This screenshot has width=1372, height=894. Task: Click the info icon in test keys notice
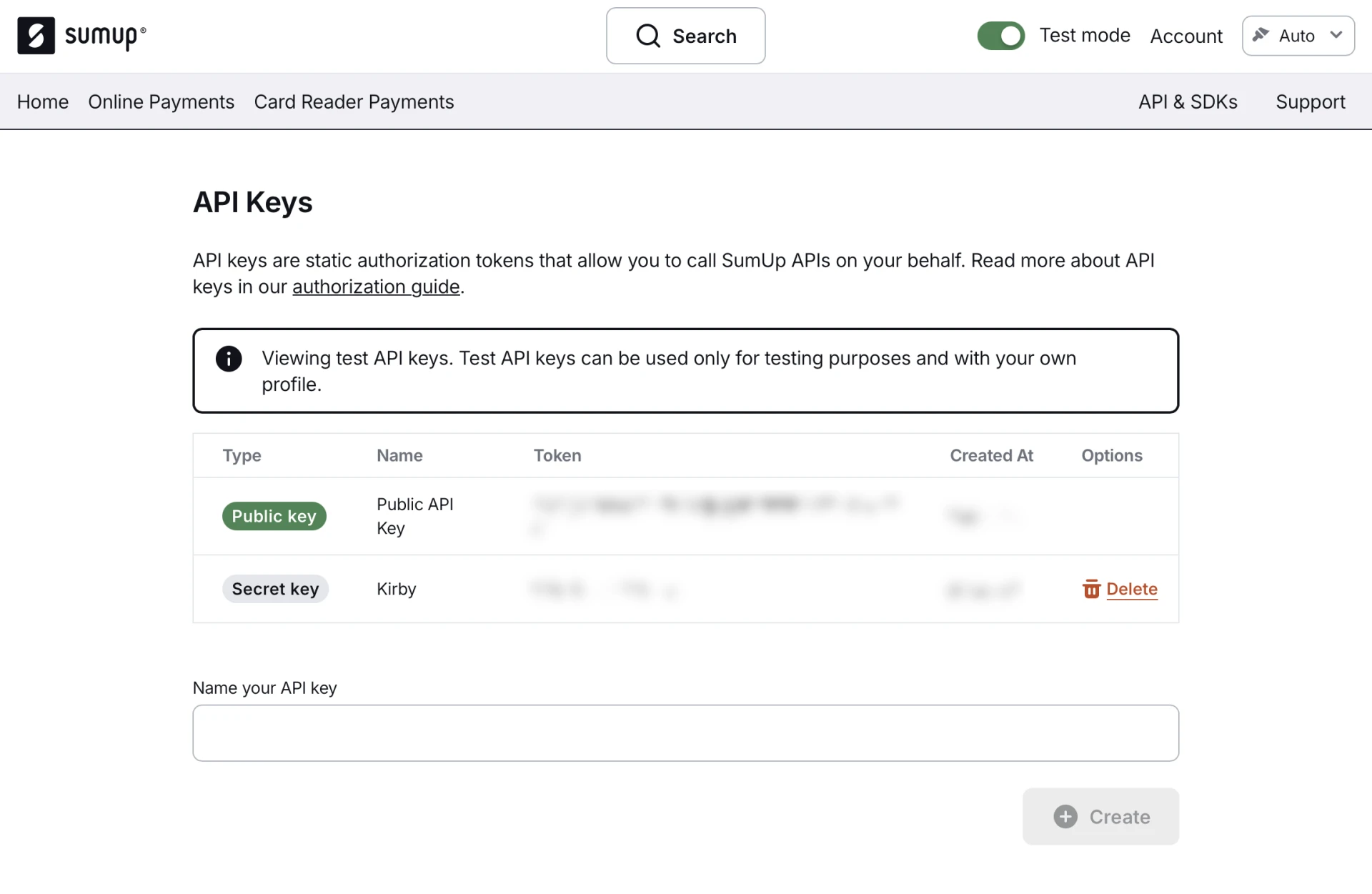[x=229, y=359]
